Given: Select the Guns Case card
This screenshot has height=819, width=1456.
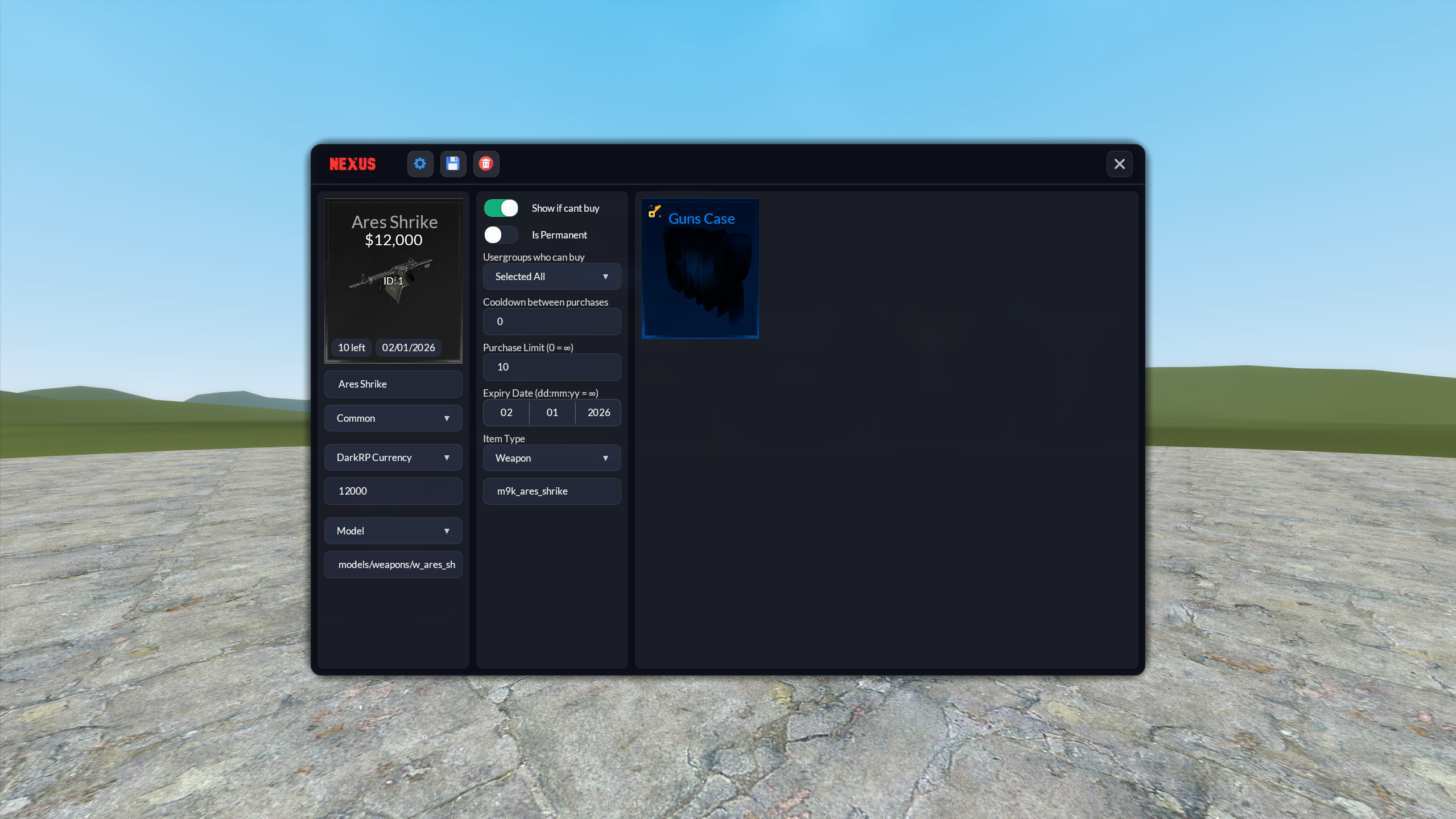Looking at the screenshot, I should (x=700, y=268).
